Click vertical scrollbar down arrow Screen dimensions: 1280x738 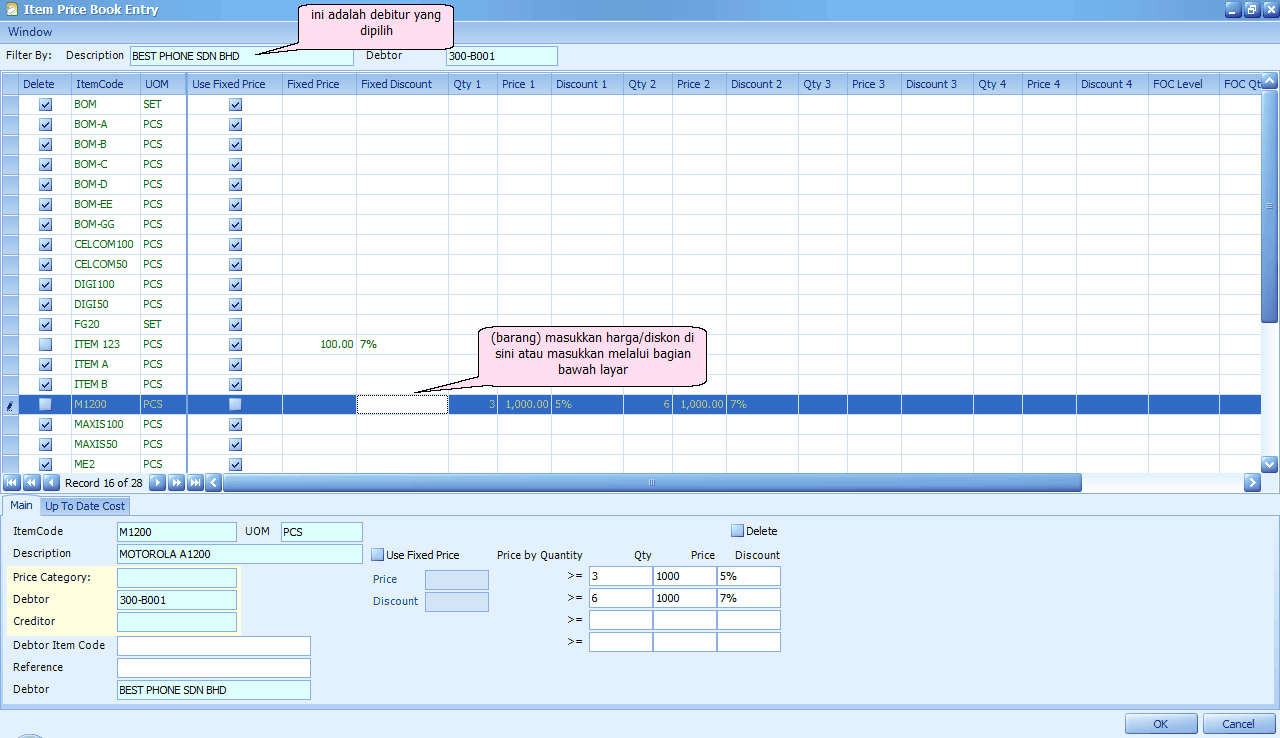click(x=1270, y=464)
